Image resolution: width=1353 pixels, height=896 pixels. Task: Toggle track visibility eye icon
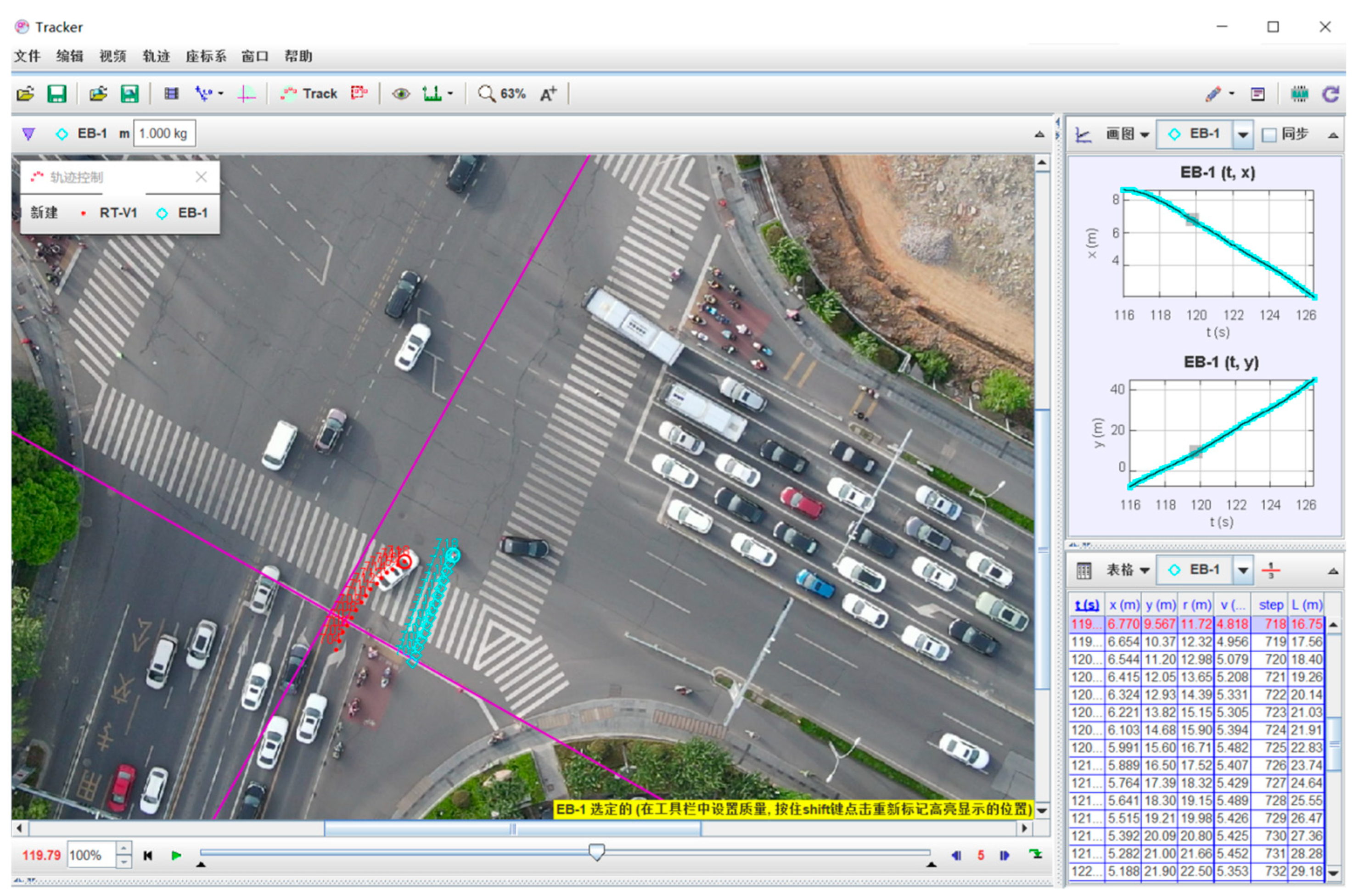point(400,94)
